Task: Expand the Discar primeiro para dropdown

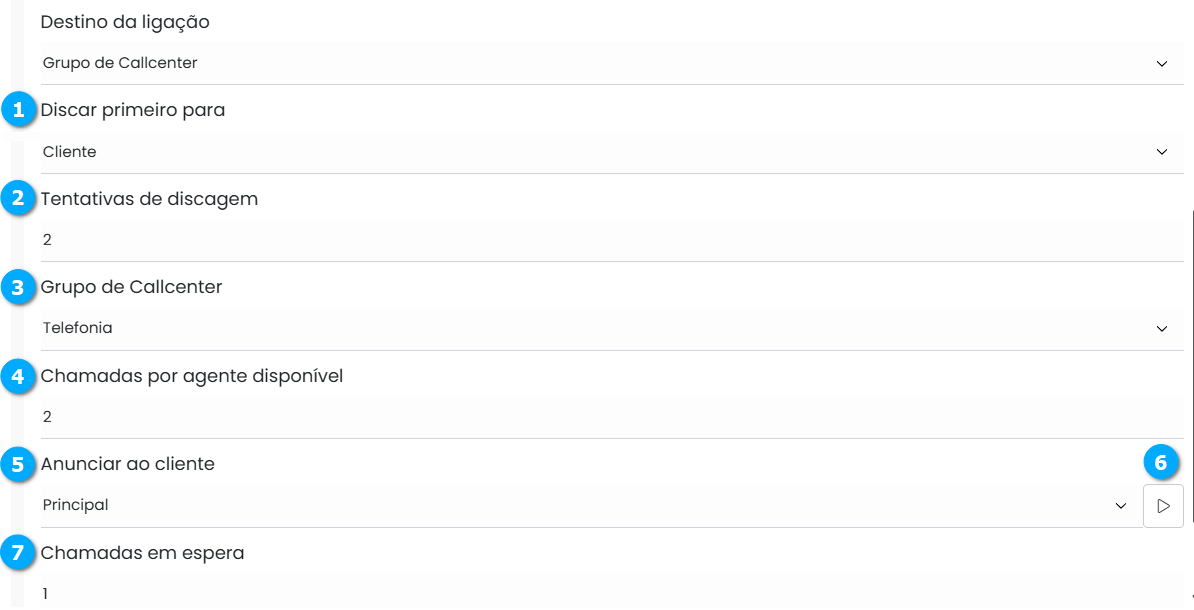Action: point(600,152)
